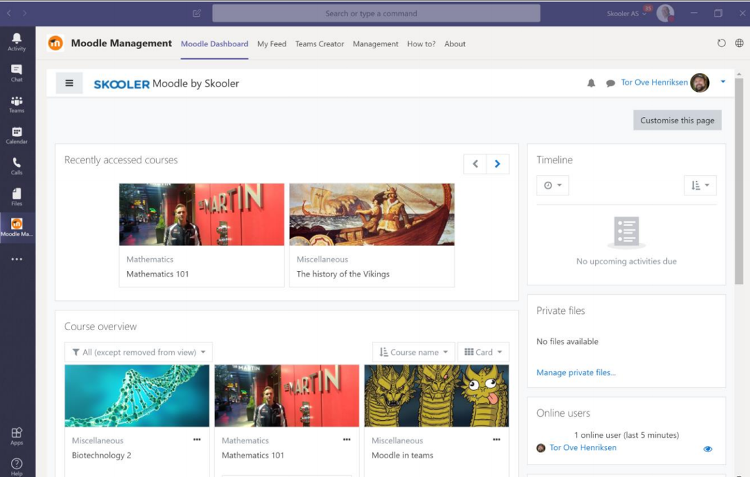The width and height of the screenshot is (750, 477).
Task: Open Timeline sort order dropdown
Action: (700, 185)
